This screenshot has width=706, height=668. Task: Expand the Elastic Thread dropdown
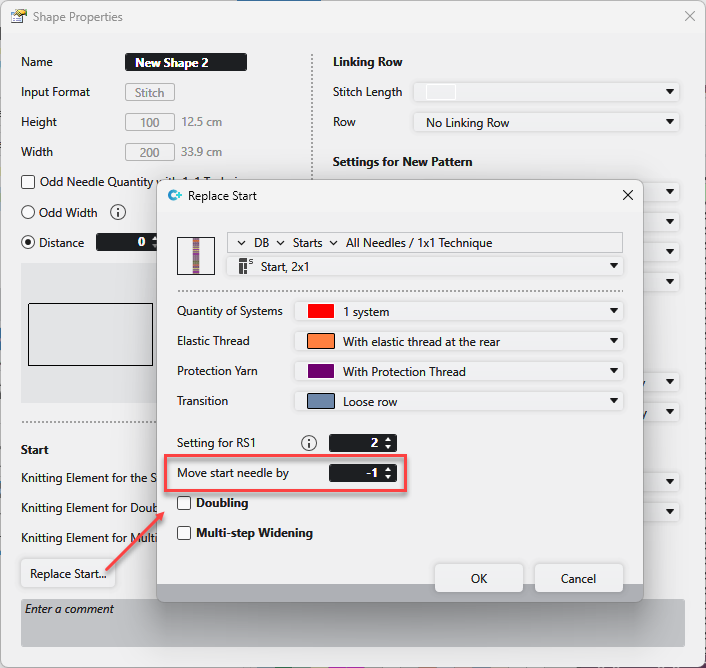coord(459,341)
